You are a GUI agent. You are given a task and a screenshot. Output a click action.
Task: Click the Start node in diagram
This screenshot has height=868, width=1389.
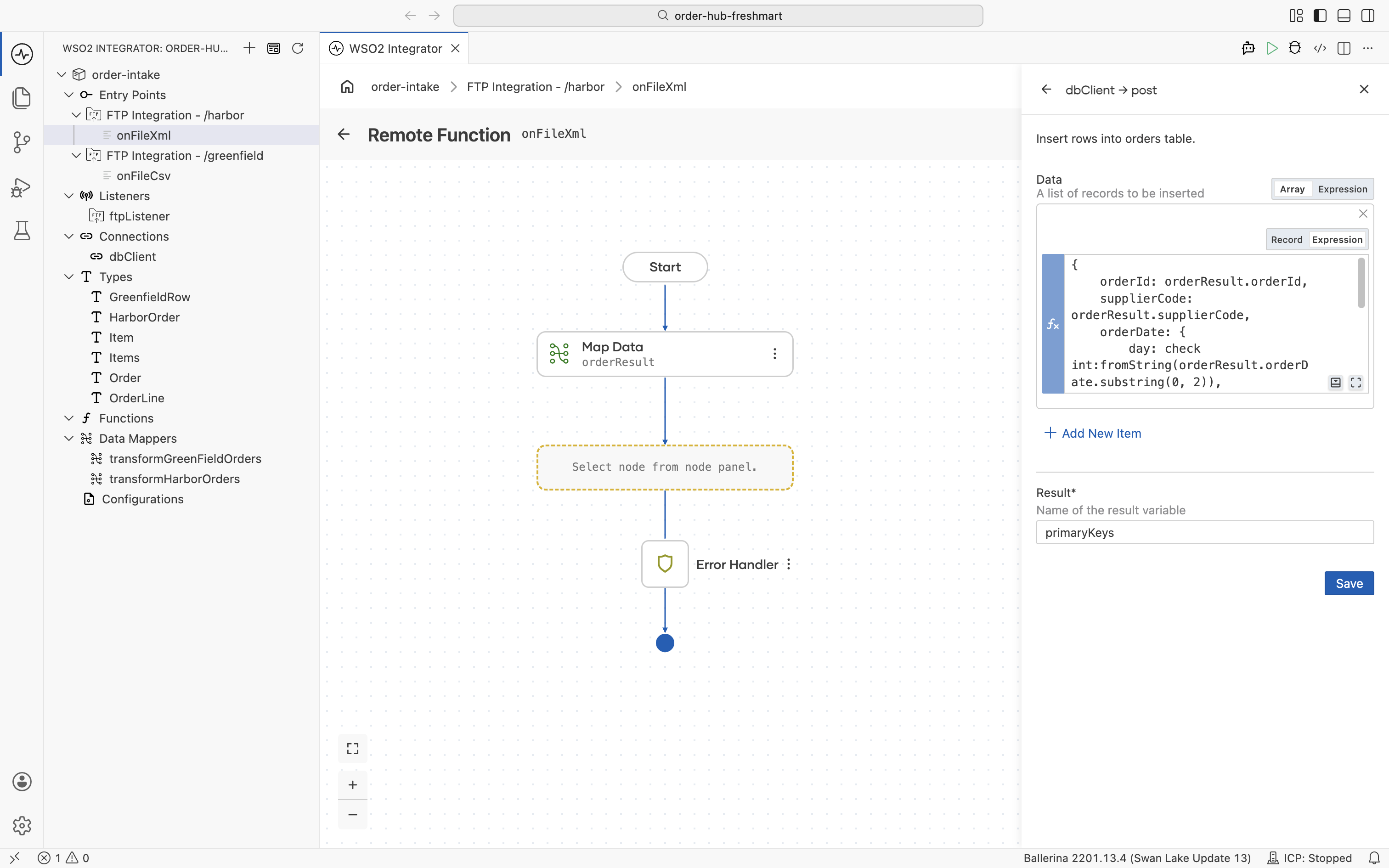[x=665, y=267]
